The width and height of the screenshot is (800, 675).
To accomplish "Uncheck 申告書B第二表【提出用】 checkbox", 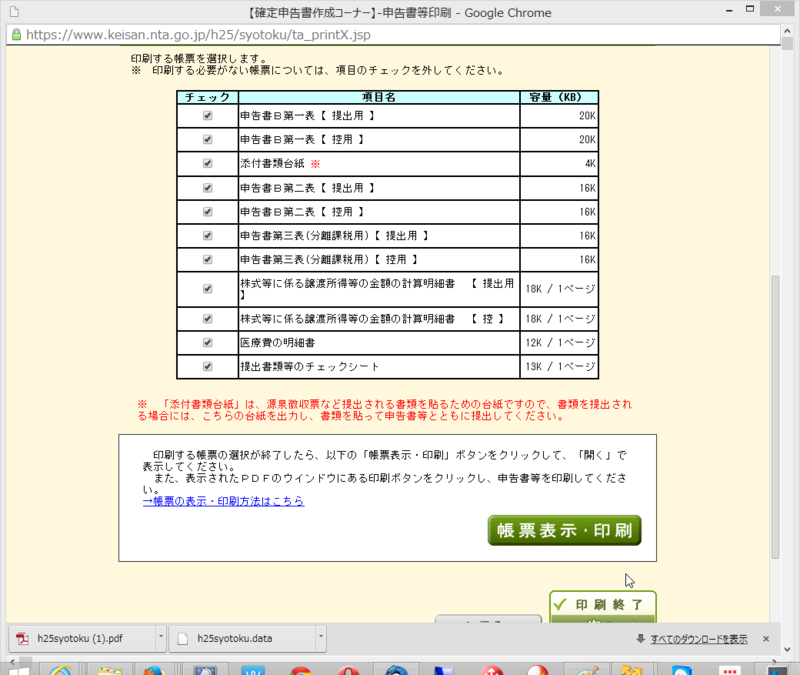I will click(207, 188).
